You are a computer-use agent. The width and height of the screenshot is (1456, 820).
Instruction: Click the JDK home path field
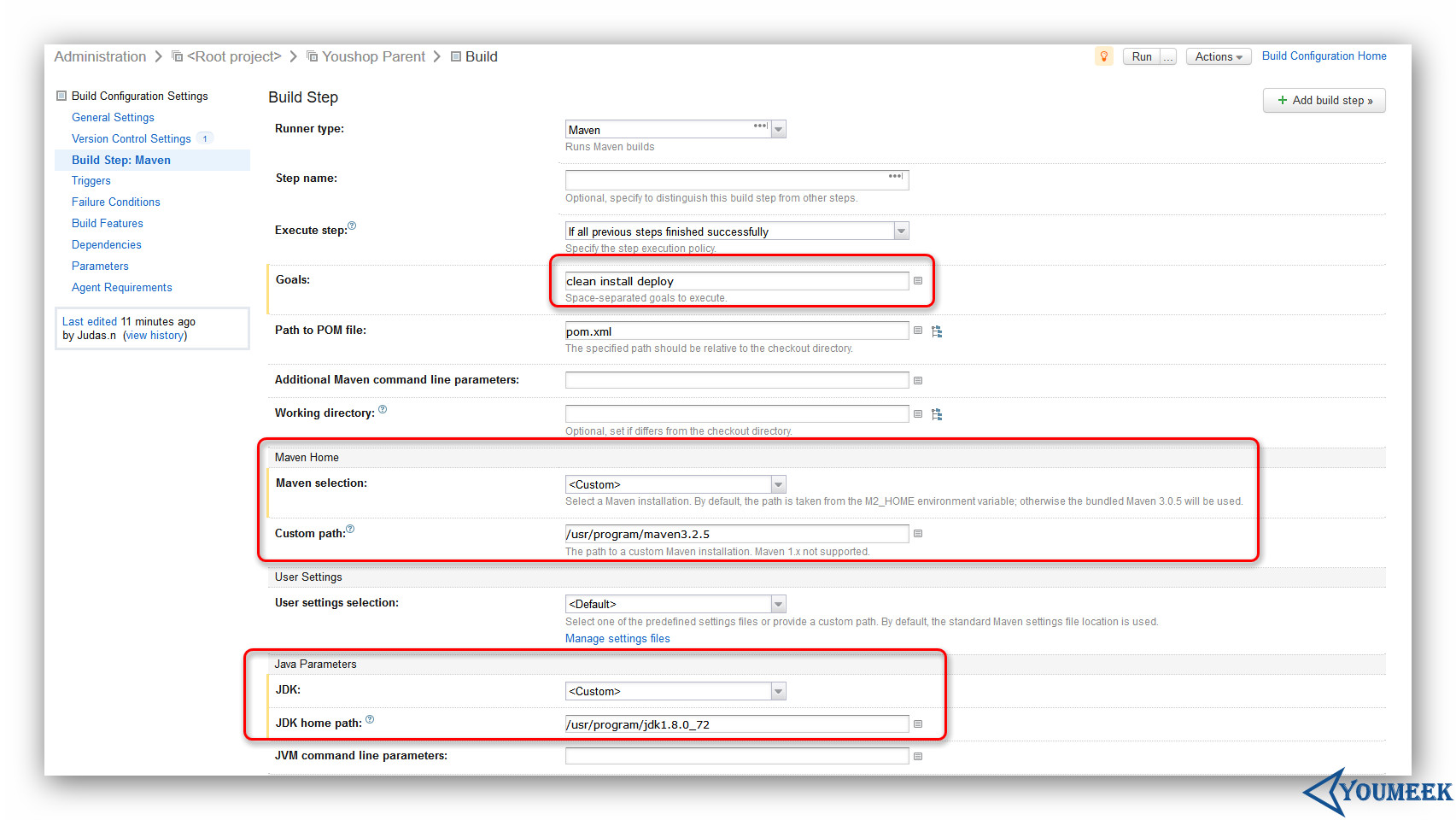[x=737, y=724]
